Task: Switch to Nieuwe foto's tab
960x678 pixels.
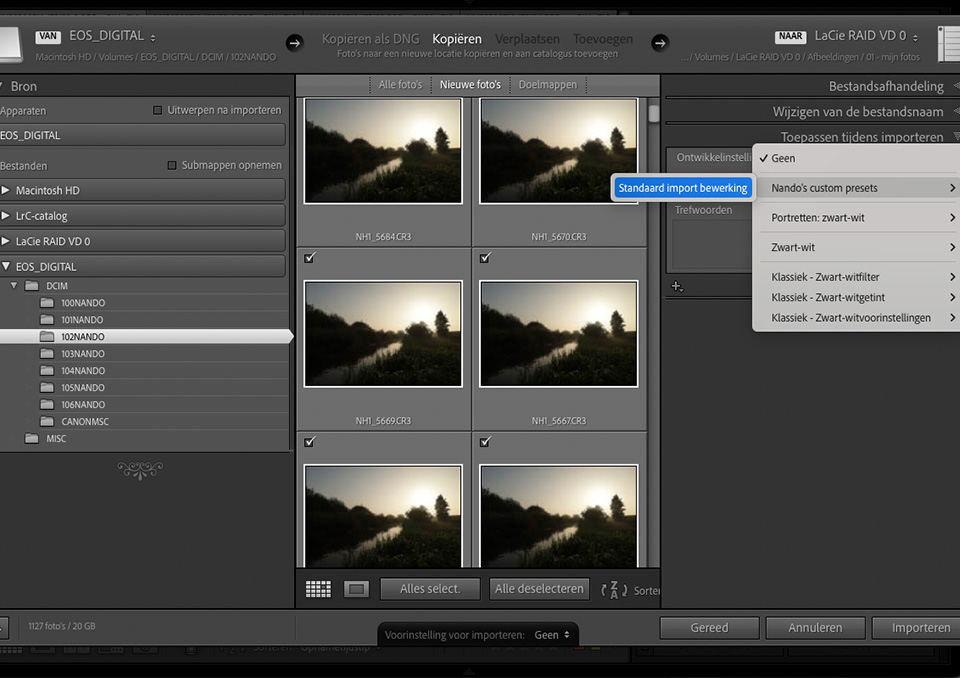Action: 470,85
